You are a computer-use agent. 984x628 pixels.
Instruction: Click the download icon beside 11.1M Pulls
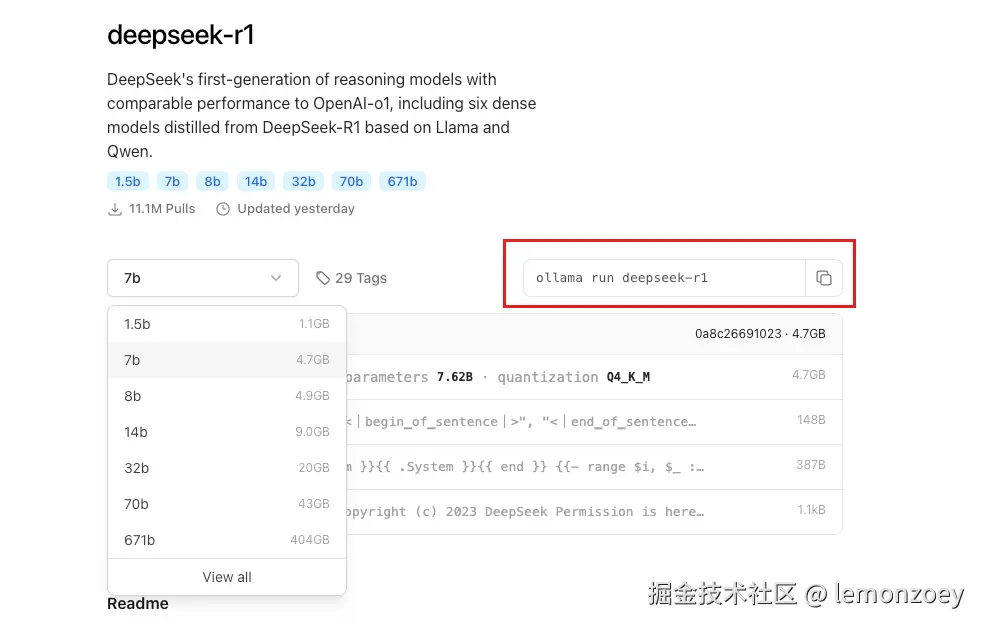115,209
